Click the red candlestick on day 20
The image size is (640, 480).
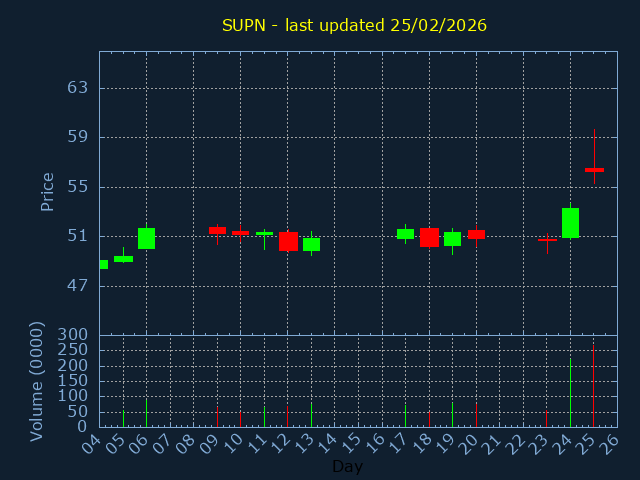[476, 234]
